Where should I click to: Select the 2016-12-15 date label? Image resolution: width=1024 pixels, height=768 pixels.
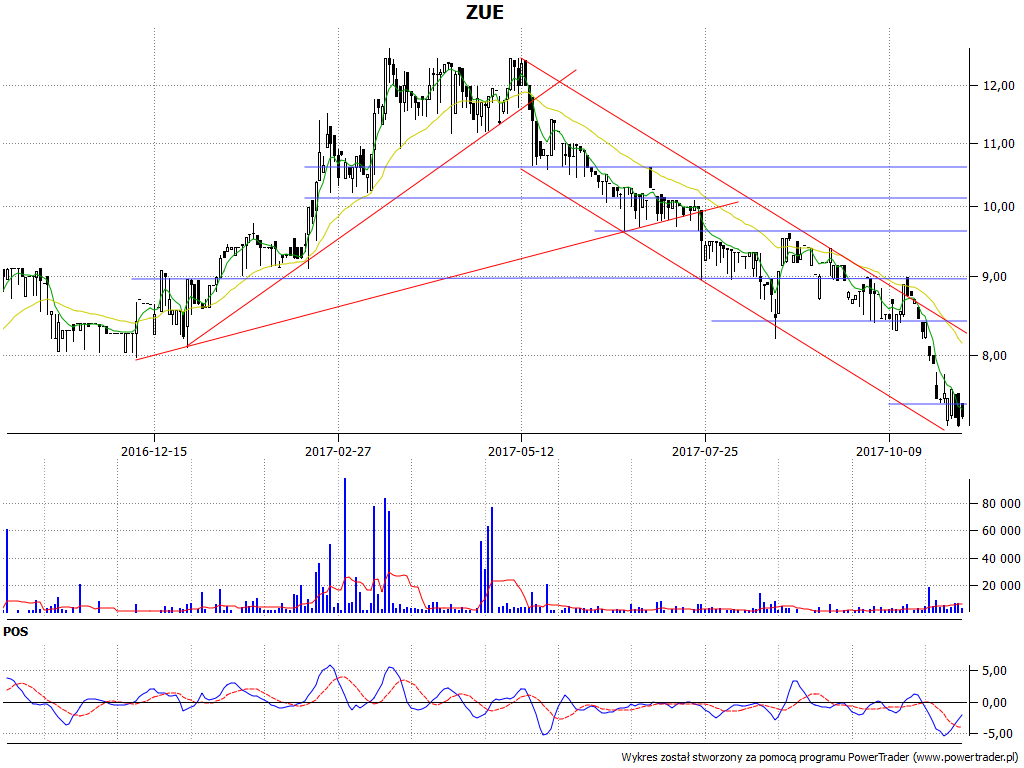[154, 451]
